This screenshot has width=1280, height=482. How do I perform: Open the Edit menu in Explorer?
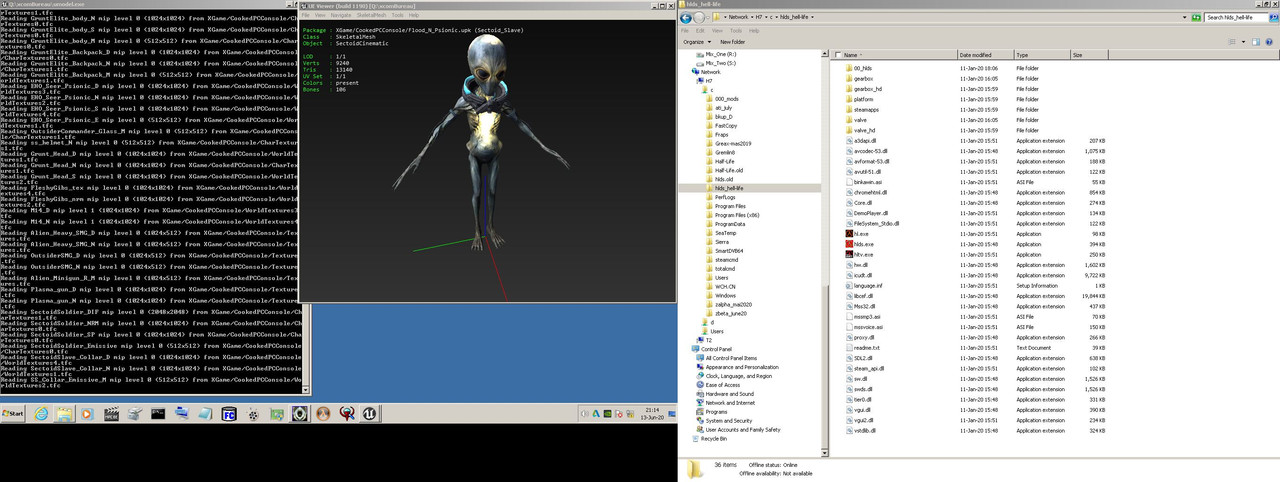[702, 30]
